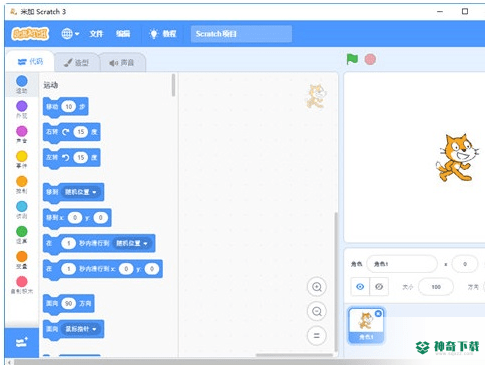Click seconds value in glide to x y block

click(68, 269)
